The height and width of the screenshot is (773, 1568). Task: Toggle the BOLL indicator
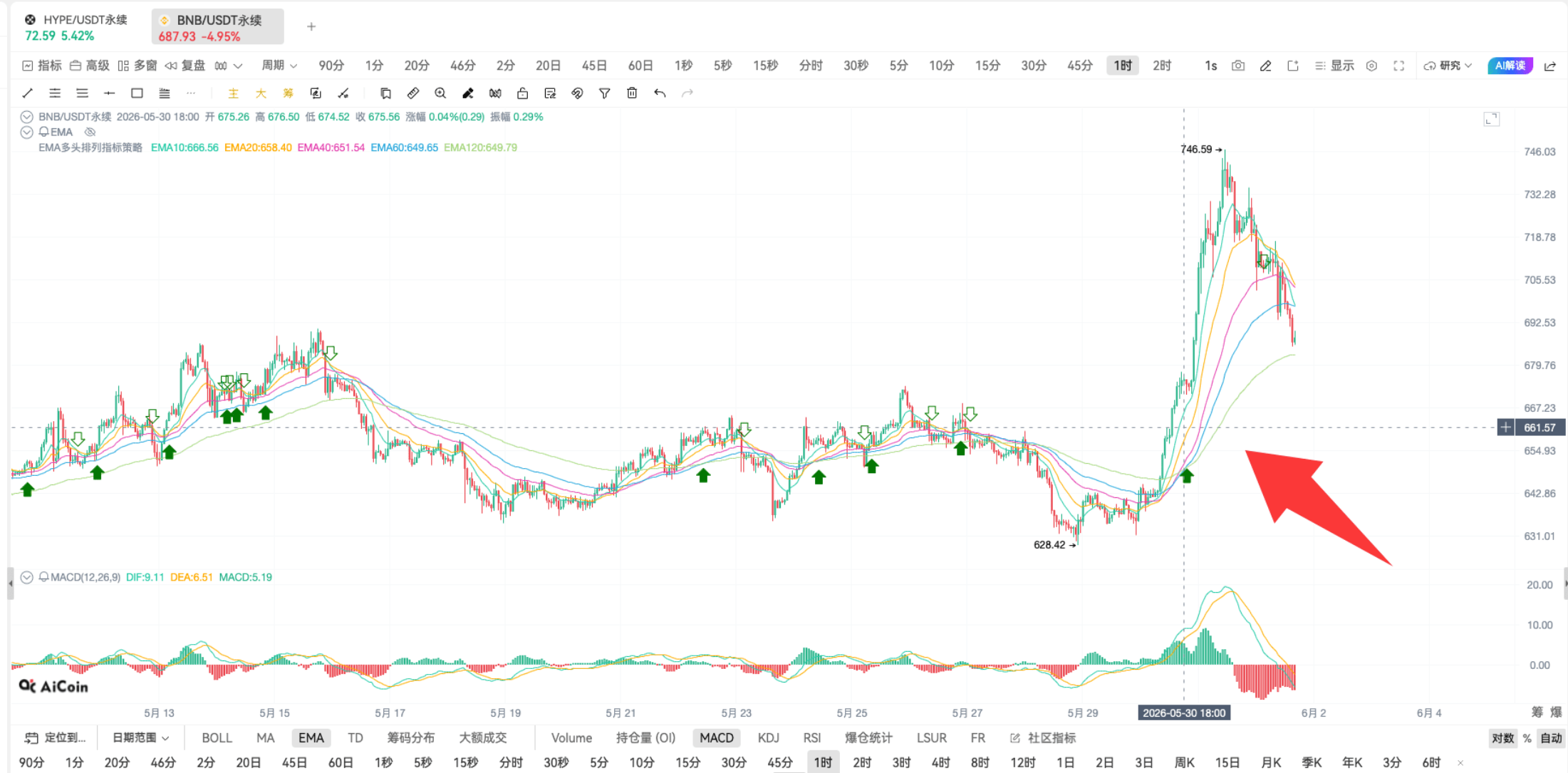point(217,737)
